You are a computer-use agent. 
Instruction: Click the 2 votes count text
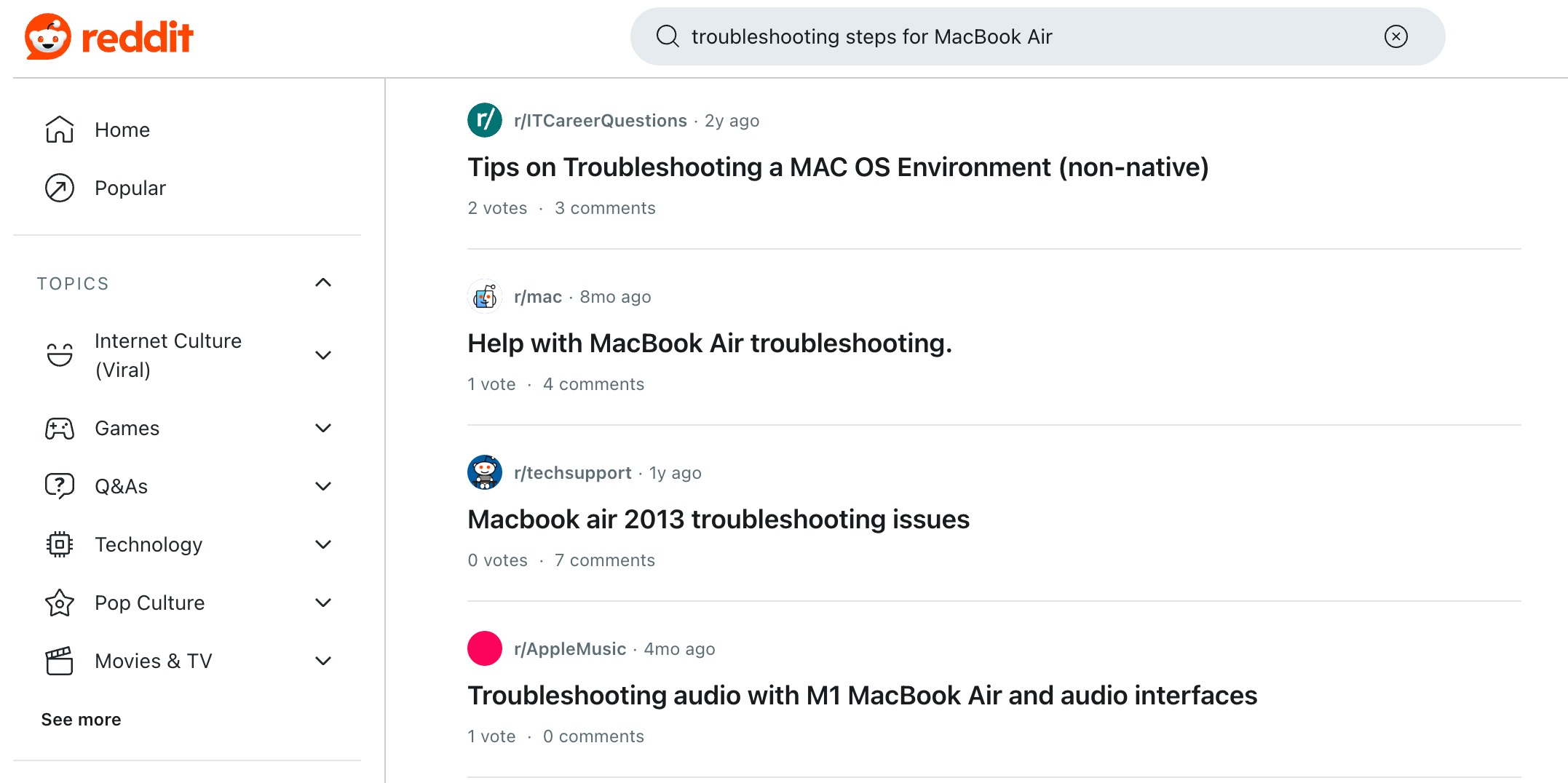pyautogui.click(x=497, y=208)
